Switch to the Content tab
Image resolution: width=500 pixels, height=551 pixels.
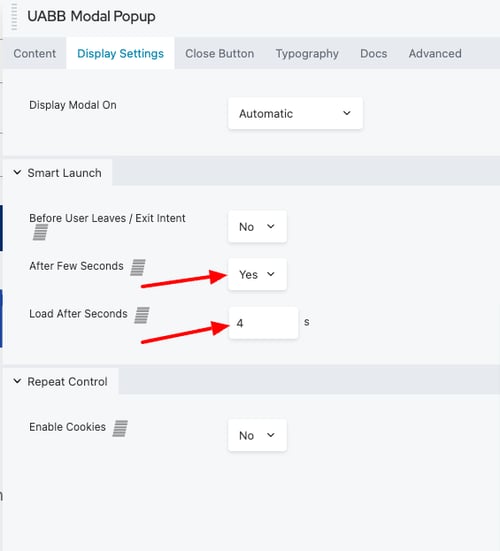[34, 53]
